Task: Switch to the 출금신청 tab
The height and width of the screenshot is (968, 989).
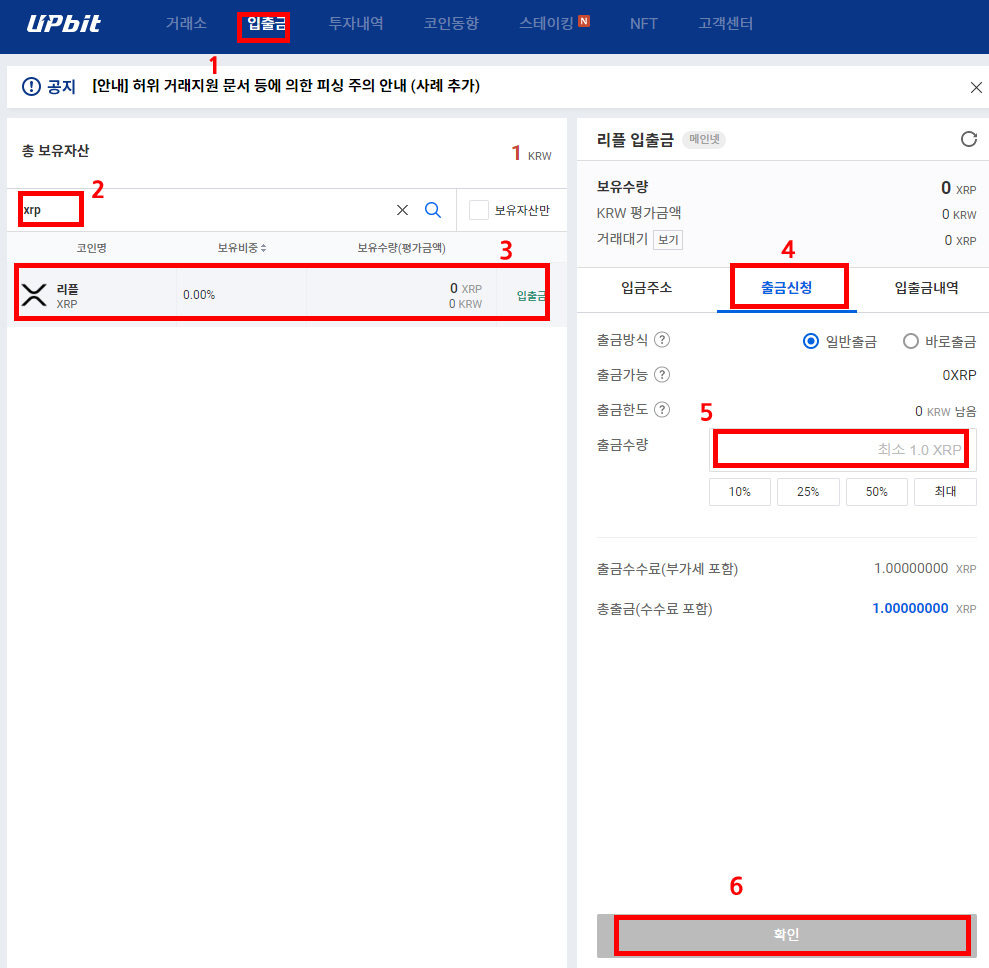Action: pyautogui.click(x=787, y=288)
